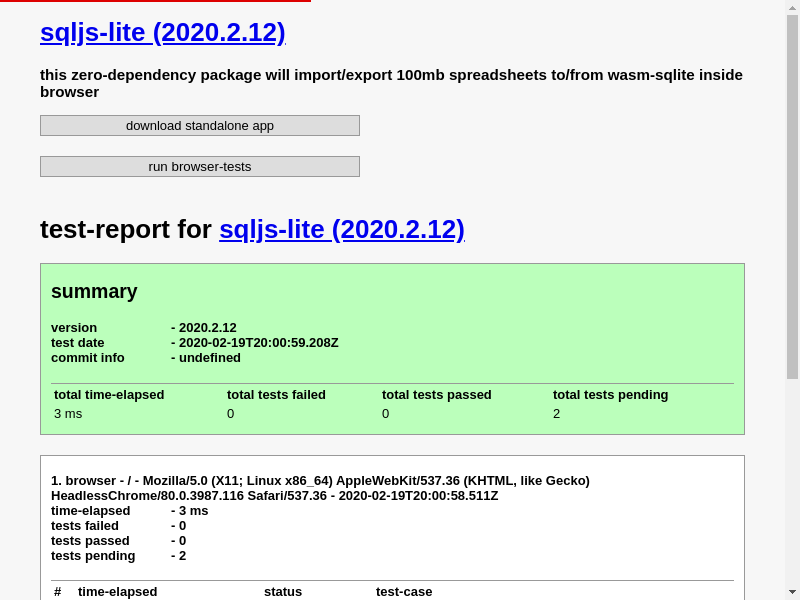Click the browser user-agent description line
This screenshot has height=600, width=800.
tap(320, 488)
